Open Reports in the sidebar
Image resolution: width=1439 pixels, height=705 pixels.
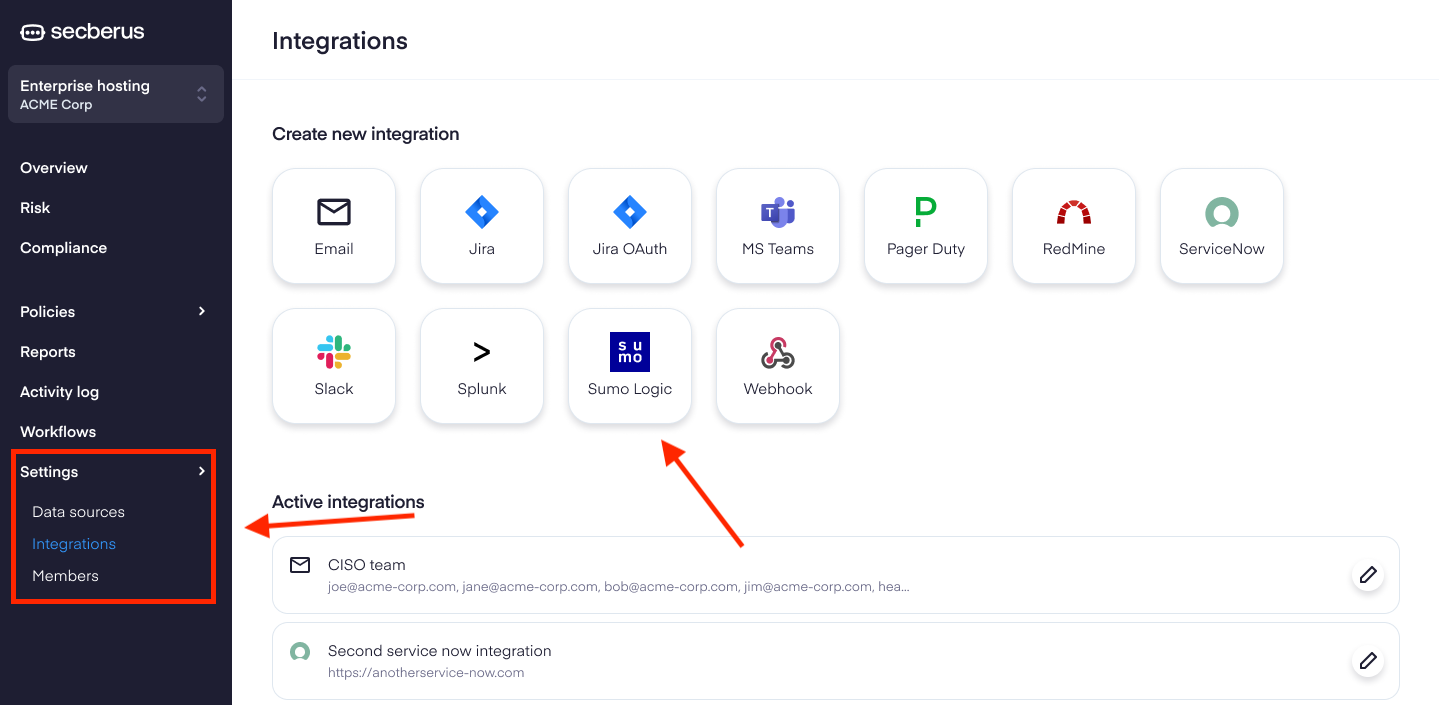[48, 352]
